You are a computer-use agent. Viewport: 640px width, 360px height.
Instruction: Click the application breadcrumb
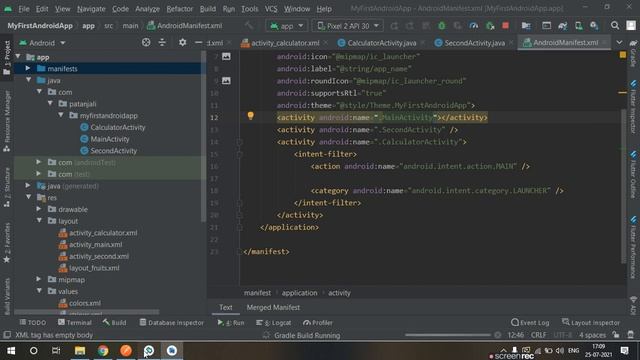(x=299, y=293)
